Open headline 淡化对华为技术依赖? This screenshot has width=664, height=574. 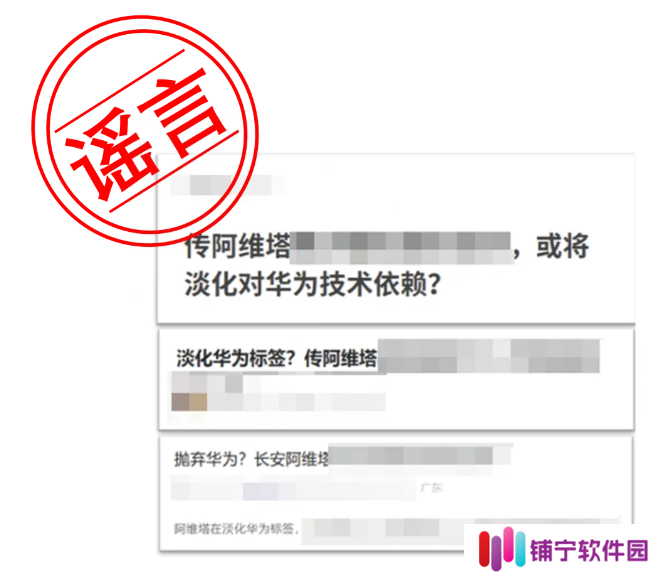[x=313, y=284]
